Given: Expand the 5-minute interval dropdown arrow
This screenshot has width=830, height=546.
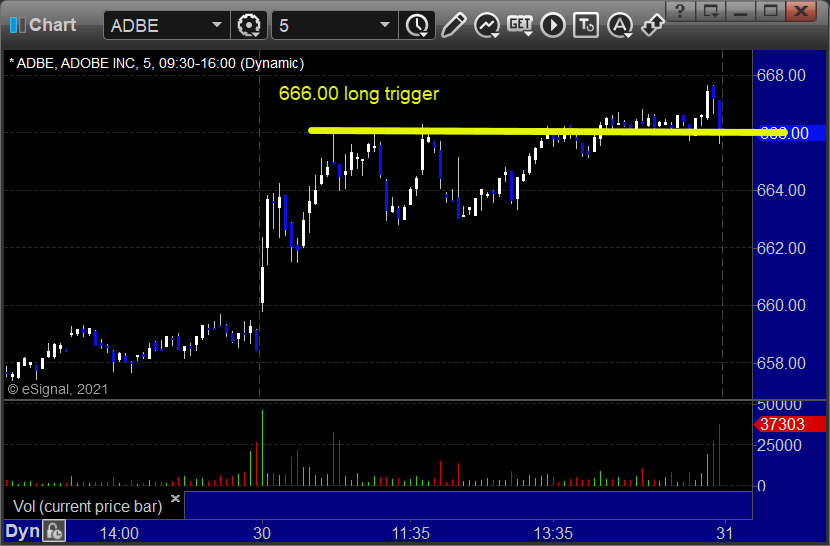Looking at the screenshot, I should click(385, 25).
